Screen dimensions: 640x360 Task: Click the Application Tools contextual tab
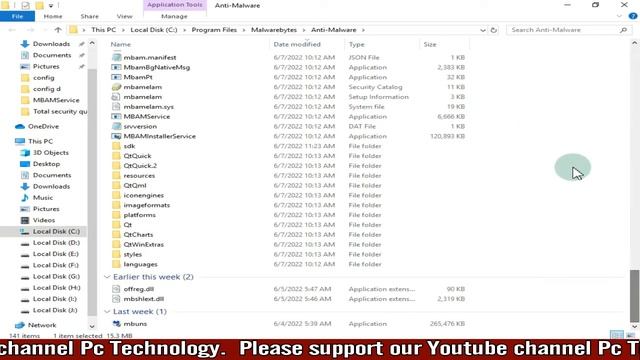click(x=175, y=5)
